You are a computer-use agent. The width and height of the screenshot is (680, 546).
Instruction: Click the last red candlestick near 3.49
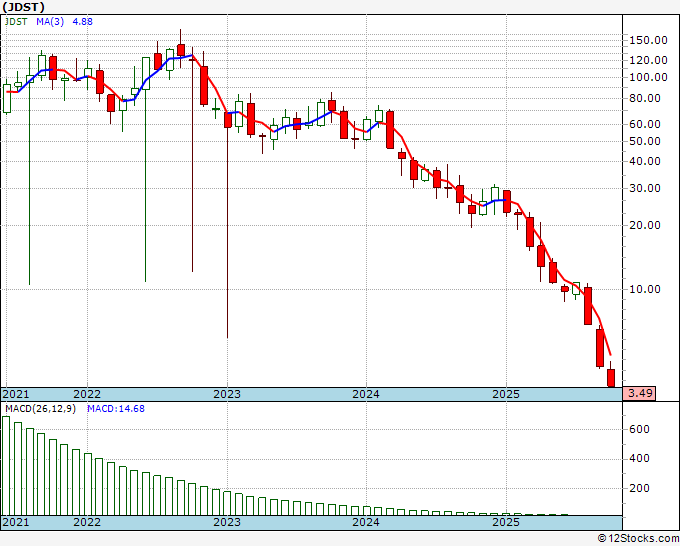point(611,378)
